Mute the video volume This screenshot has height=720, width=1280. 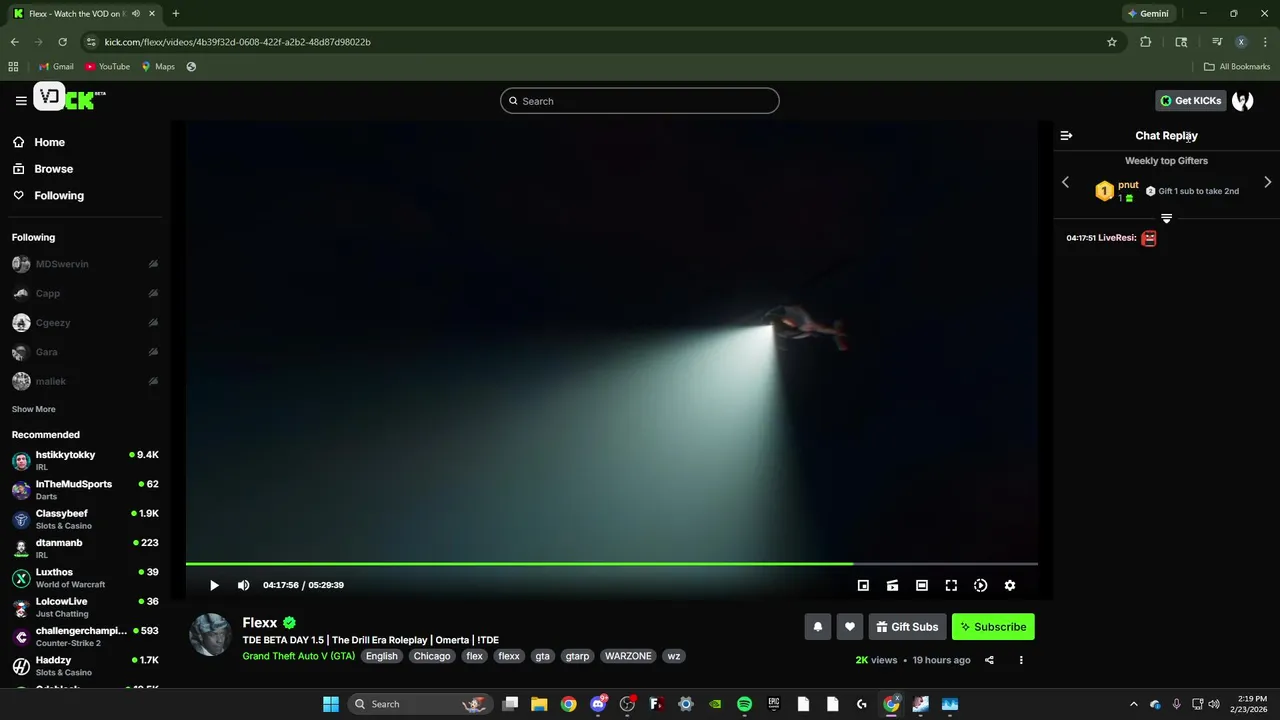[x=243, y=585]
